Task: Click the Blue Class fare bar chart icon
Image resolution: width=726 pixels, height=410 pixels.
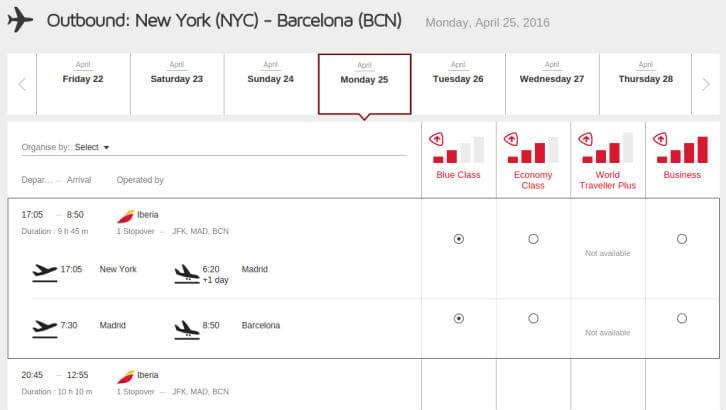Action: (457, 149)
